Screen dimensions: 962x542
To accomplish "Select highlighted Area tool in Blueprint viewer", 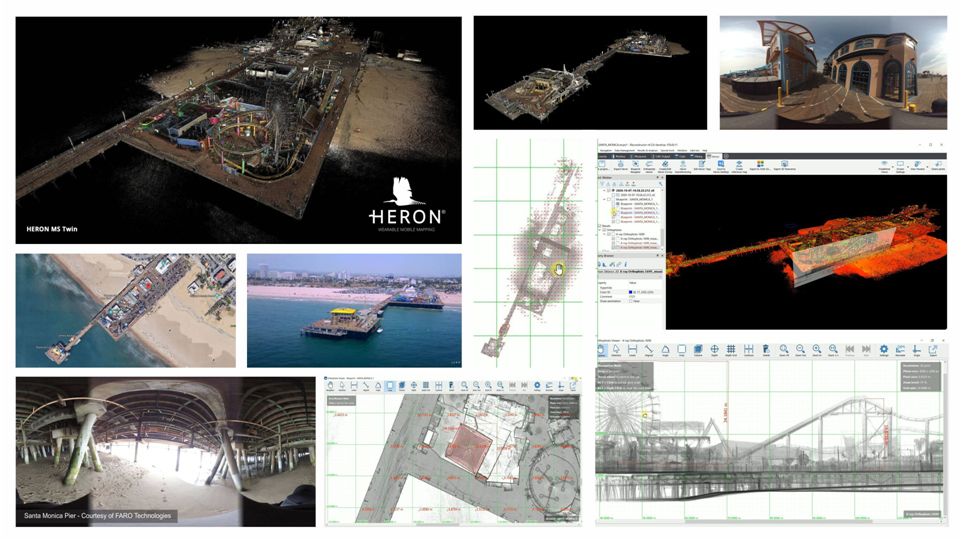I will click(x=390, y=387).
